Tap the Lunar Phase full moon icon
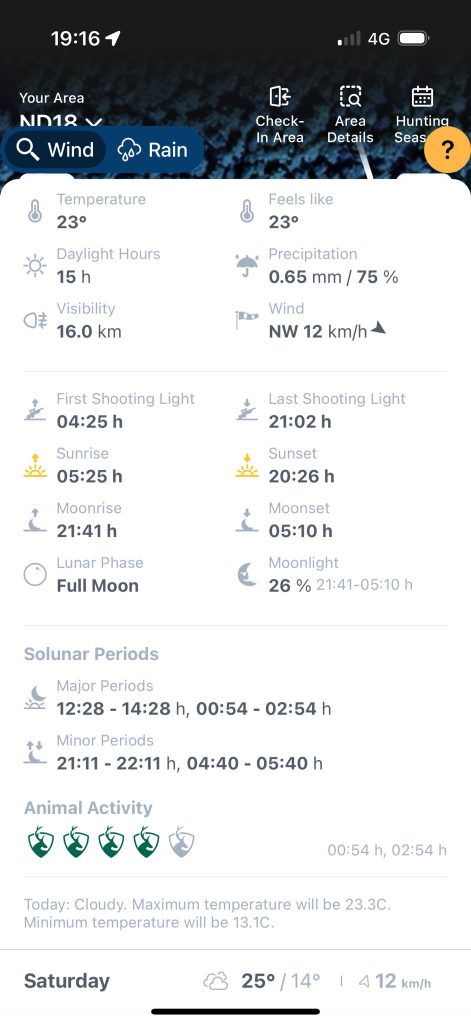The width and height of the screenshot is (471, 1024). pyautogui.click(x=35, y=575)
